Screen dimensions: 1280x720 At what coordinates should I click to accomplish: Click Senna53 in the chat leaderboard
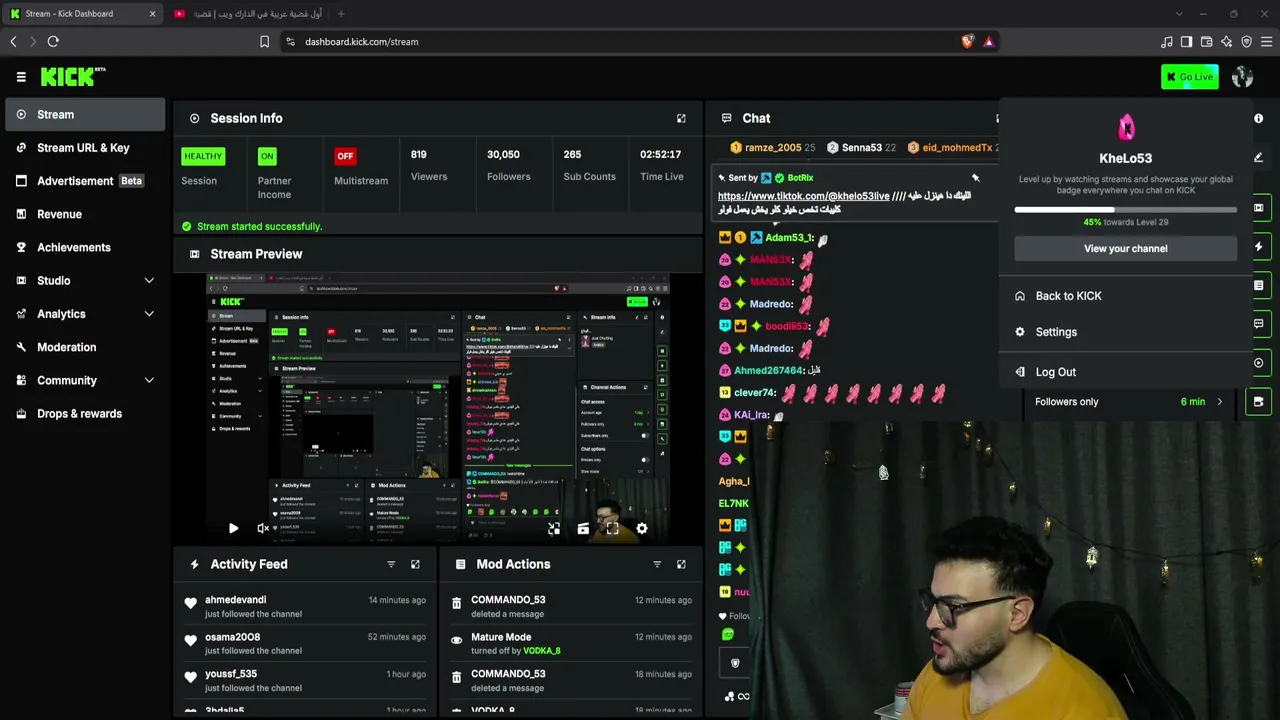pyautogui.click(x=861, y=148)
